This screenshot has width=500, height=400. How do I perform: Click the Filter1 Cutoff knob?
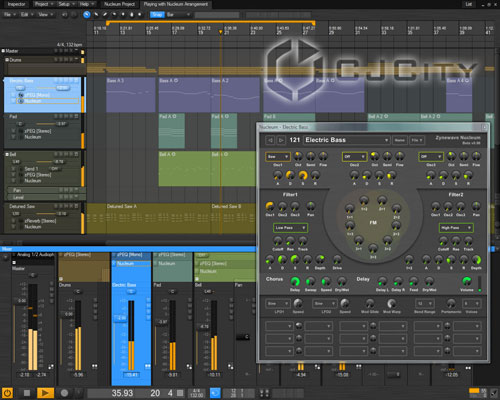click(277, 241)
